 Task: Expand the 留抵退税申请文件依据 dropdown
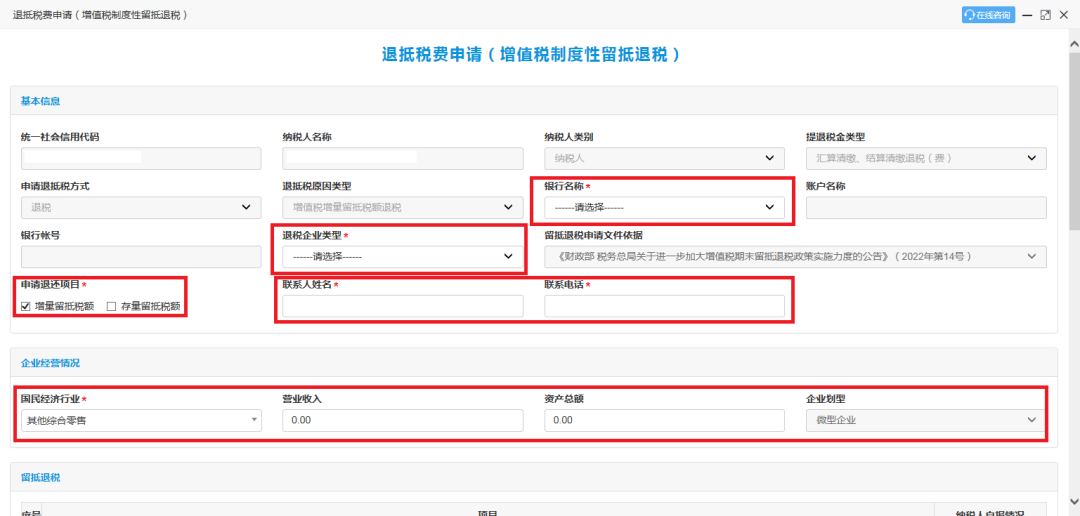[x=795, y=257]
